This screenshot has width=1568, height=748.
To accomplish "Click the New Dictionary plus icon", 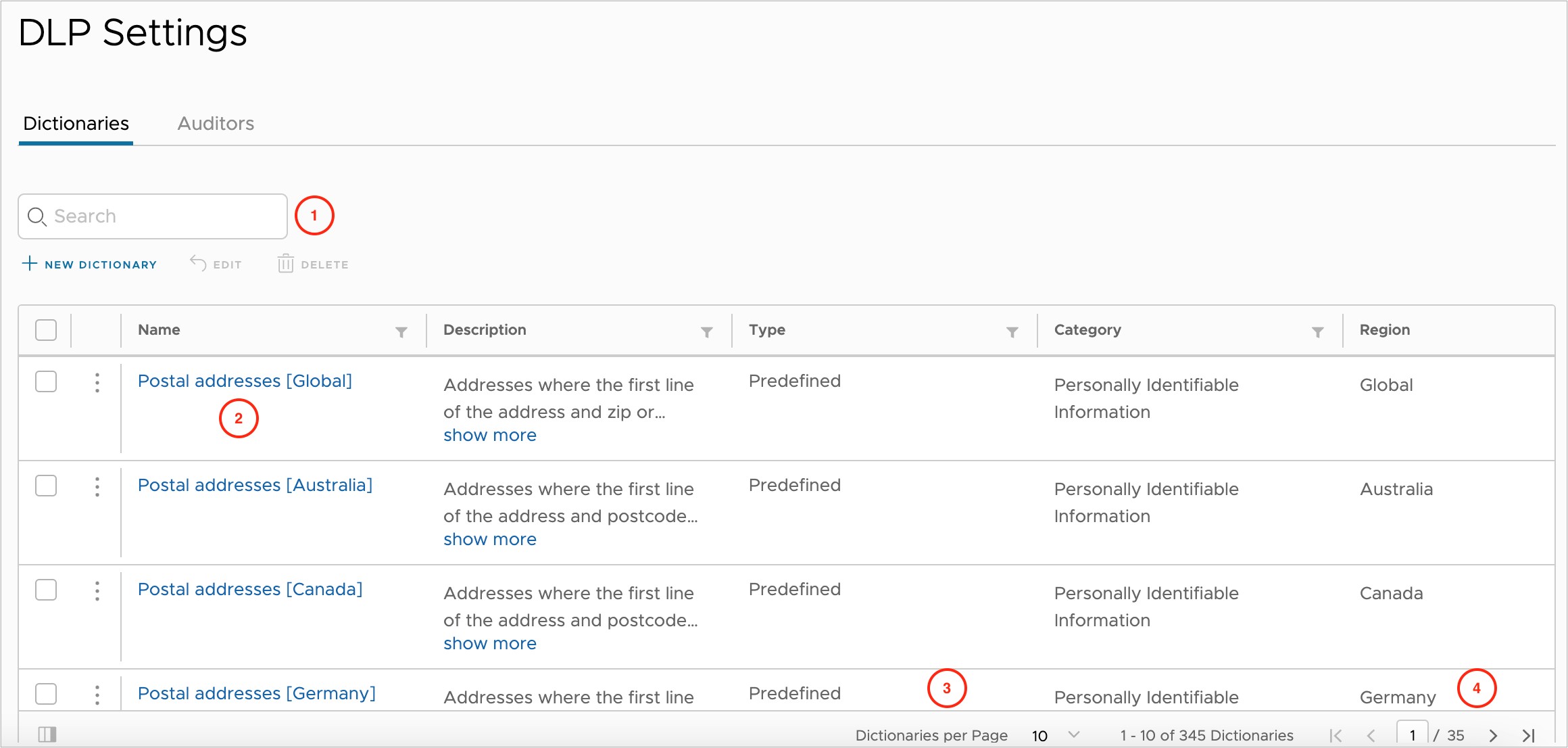I will (x=29, y=264).
